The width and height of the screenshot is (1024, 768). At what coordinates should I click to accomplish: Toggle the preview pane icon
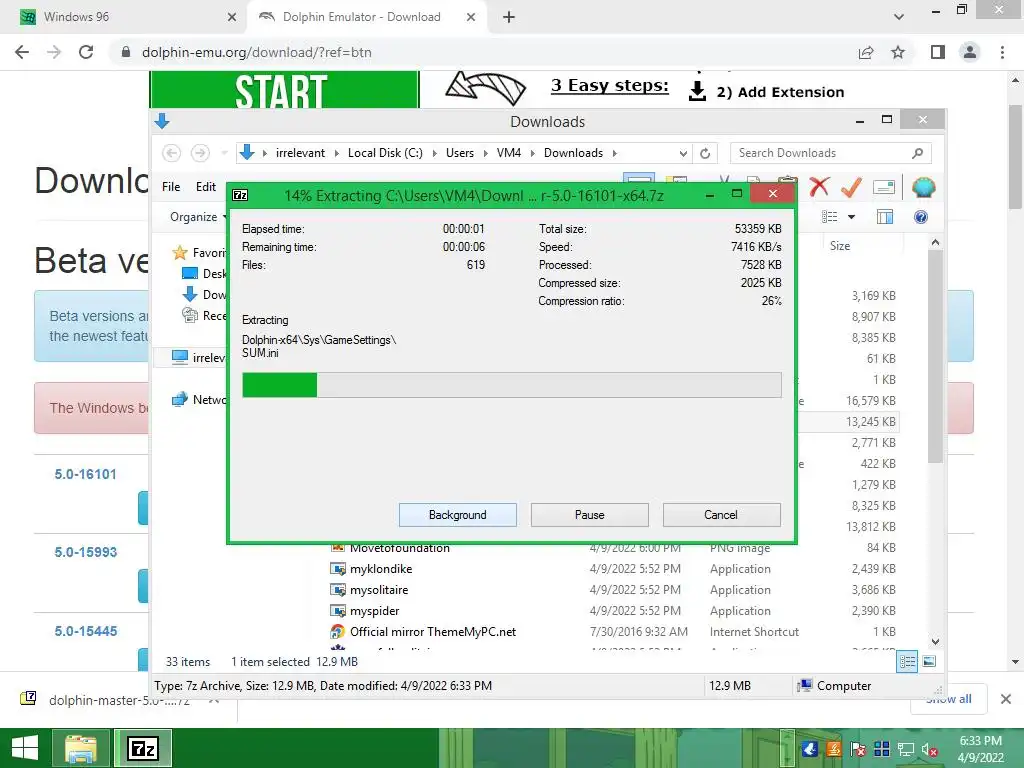(x=885, y=217)
